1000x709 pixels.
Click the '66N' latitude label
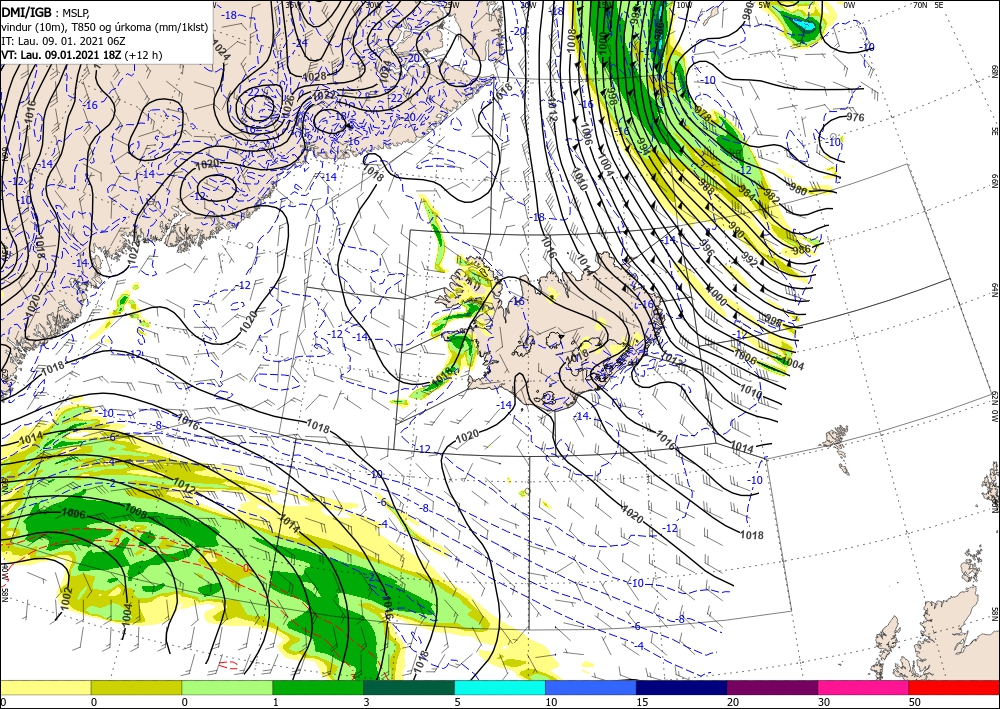pyautogui.click(x=994, y=181)
